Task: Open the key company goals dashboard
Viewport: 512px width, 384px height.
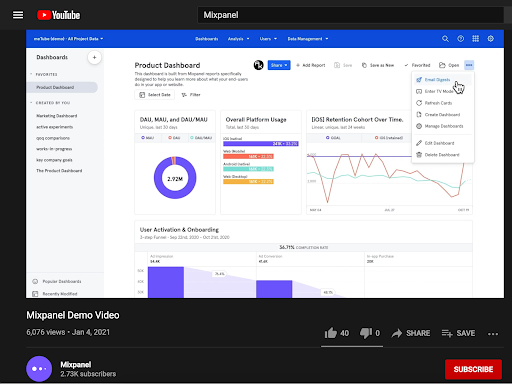Action: click(x=54, y=160)
